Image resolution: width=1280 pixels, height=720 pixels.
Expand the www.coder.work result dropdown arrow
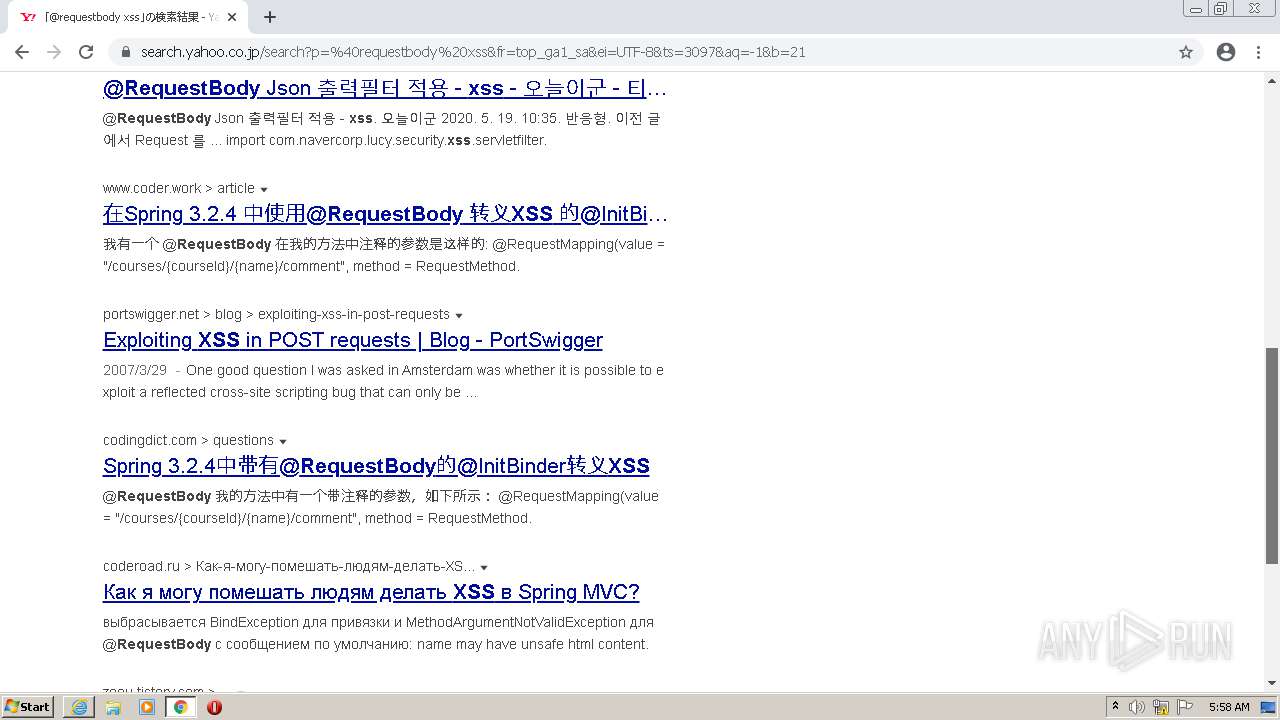point(264,189)
